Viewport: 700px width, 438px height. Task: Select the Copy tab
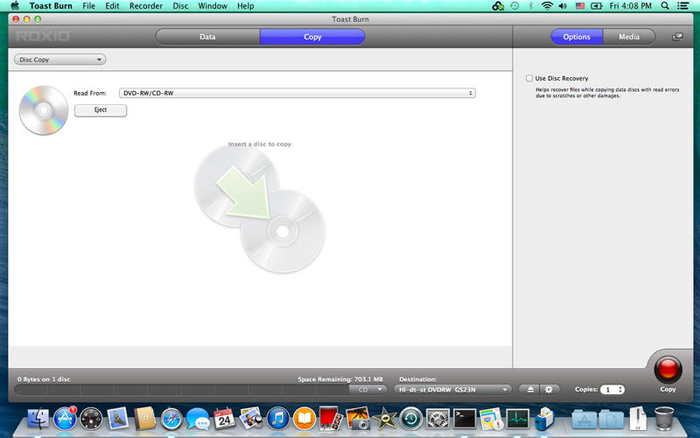point(312,37)
